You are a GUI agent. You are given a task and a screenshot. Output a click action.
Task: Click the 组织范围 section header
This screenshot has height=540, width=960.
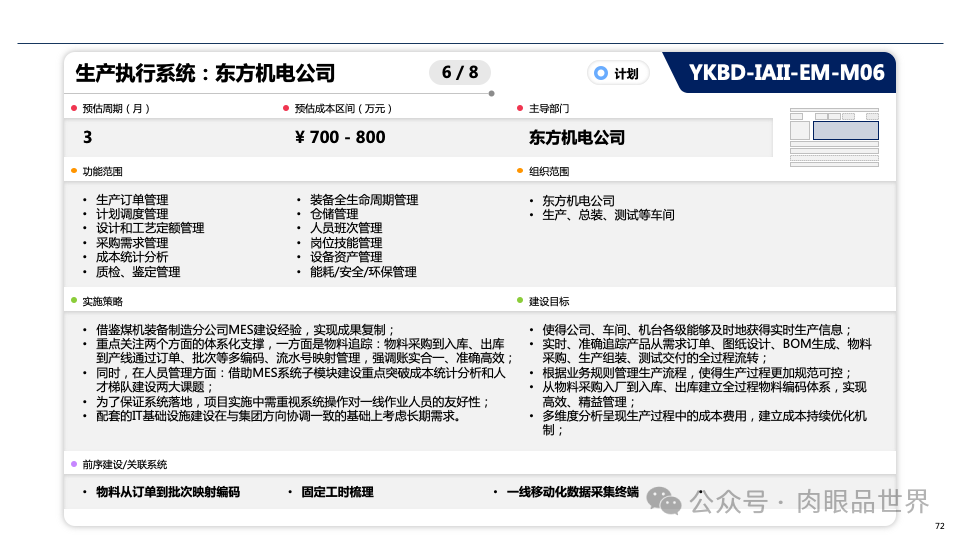click(549, 171)
